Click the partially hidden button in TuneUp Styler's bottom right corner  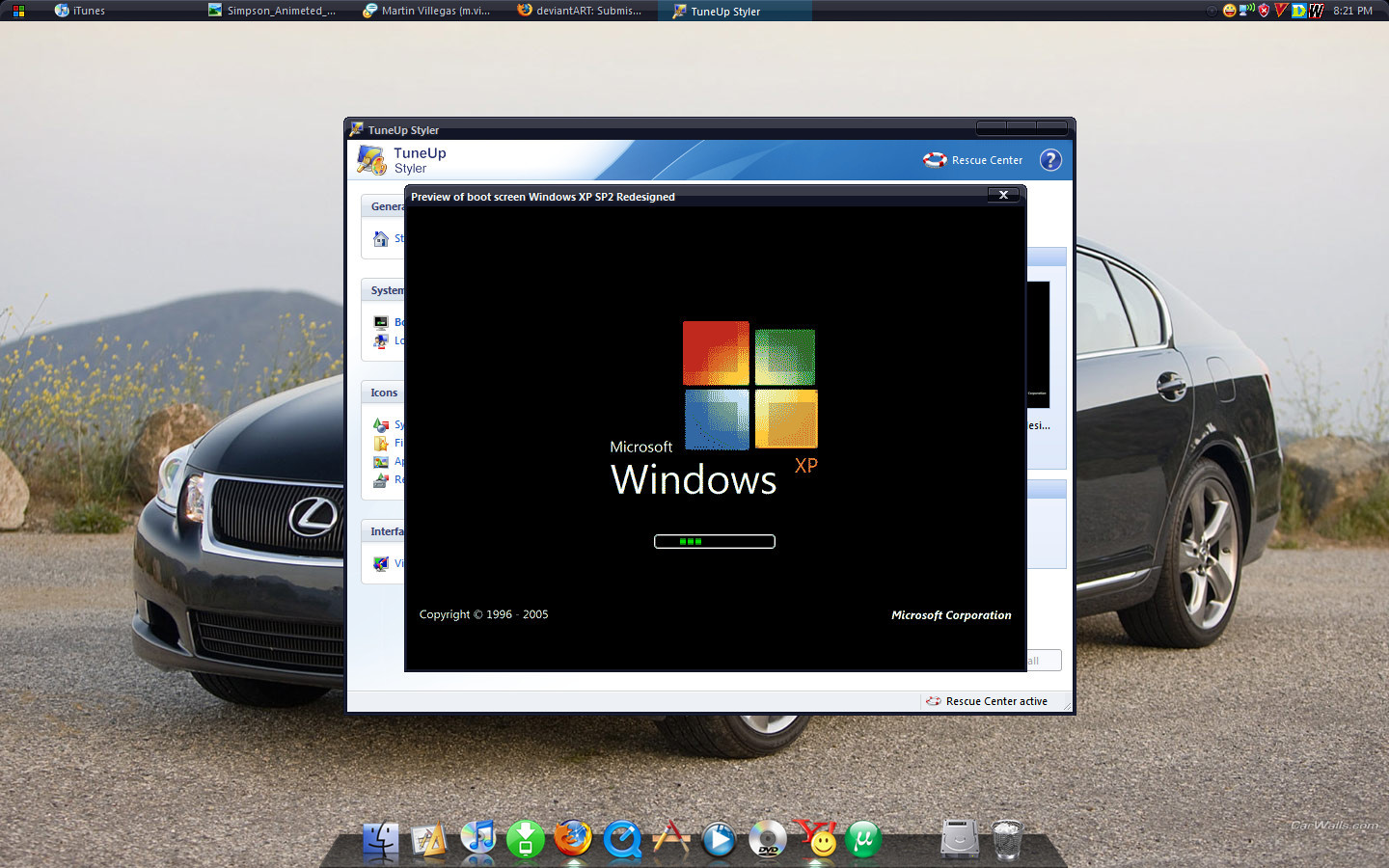point(1044,661)
